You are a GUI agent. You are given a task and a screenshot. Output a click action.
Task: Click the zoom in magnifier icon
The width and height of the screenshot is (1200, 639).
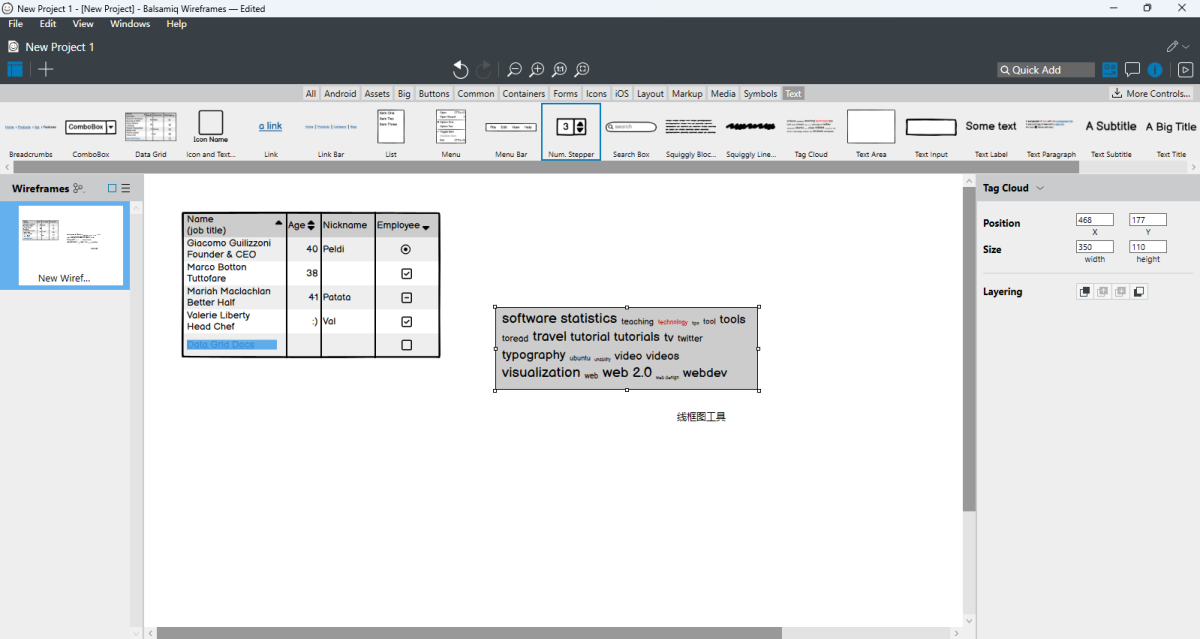click(x=537, y=69)
